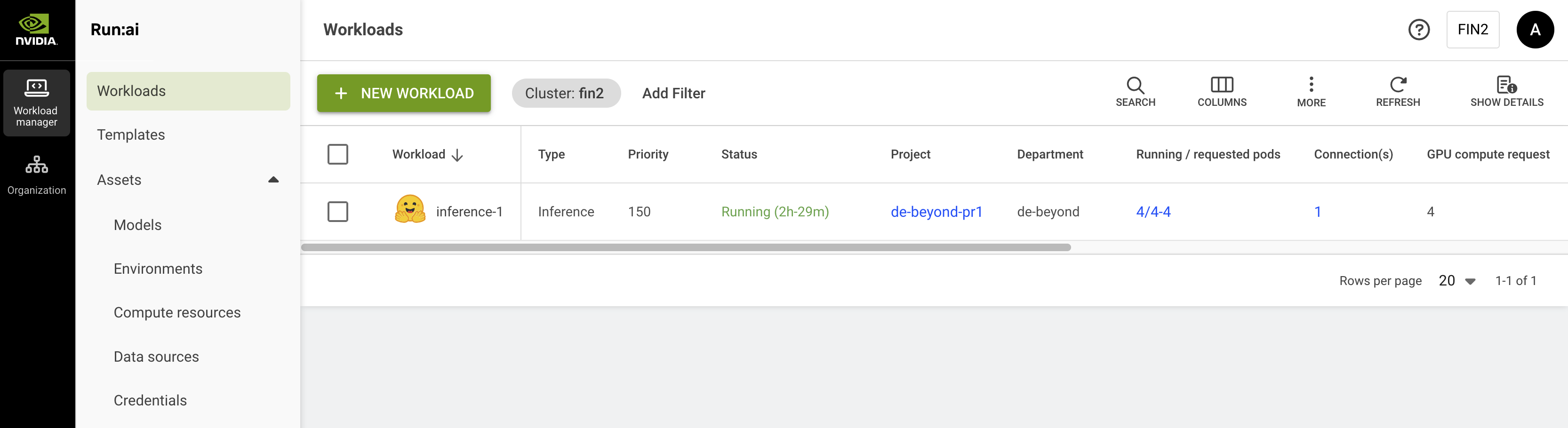Click the NEW WORKLOAD button

coord(404,93)
